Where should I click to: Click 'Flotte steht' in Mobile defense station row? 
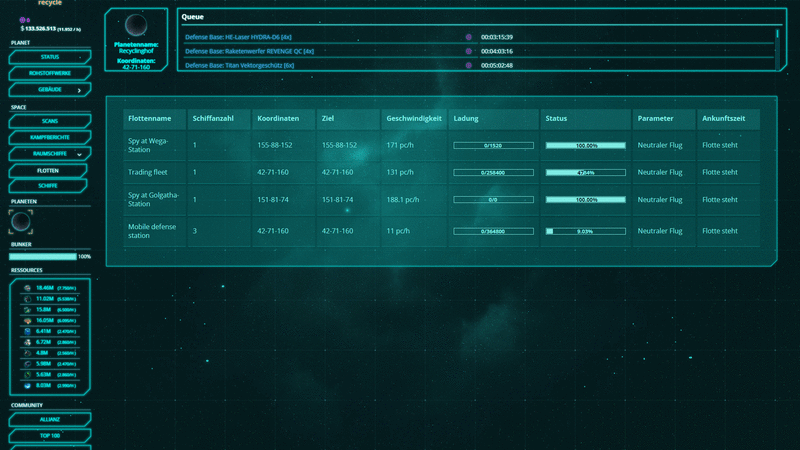click(720, 231)
